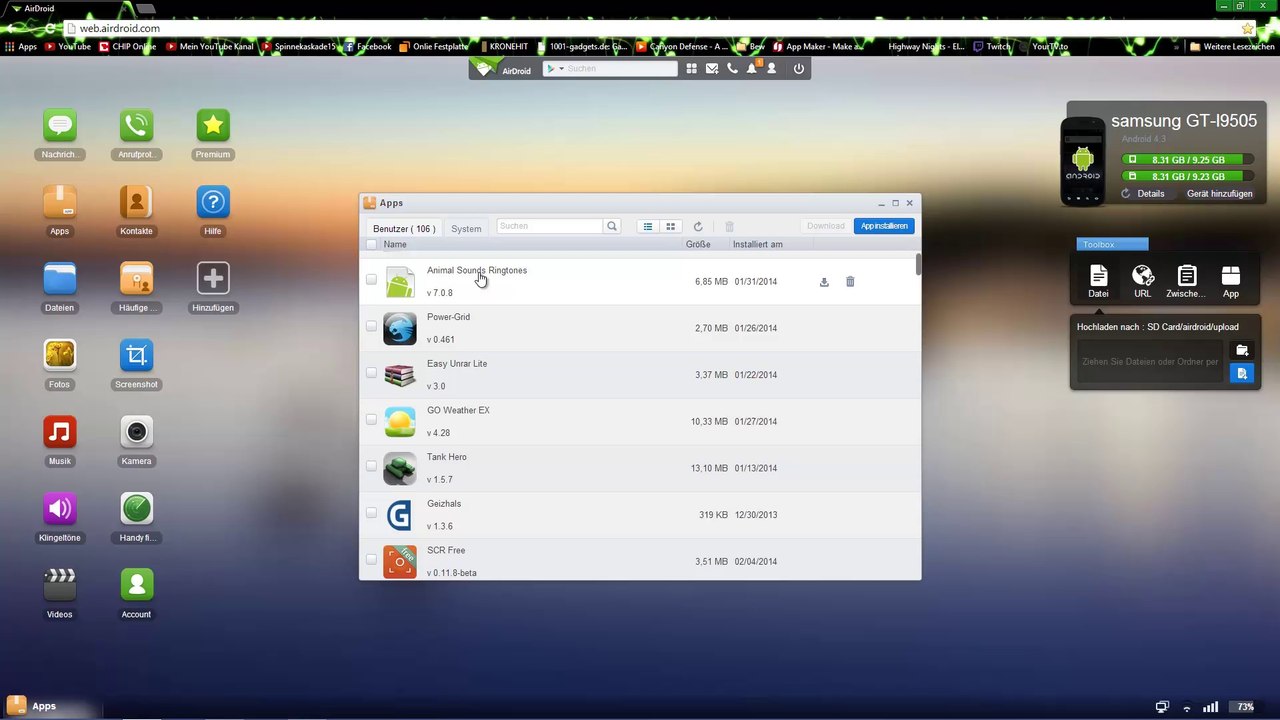Open the Dateien files icon
Screen dimensions: 1280x720
[x=60, y=279]
